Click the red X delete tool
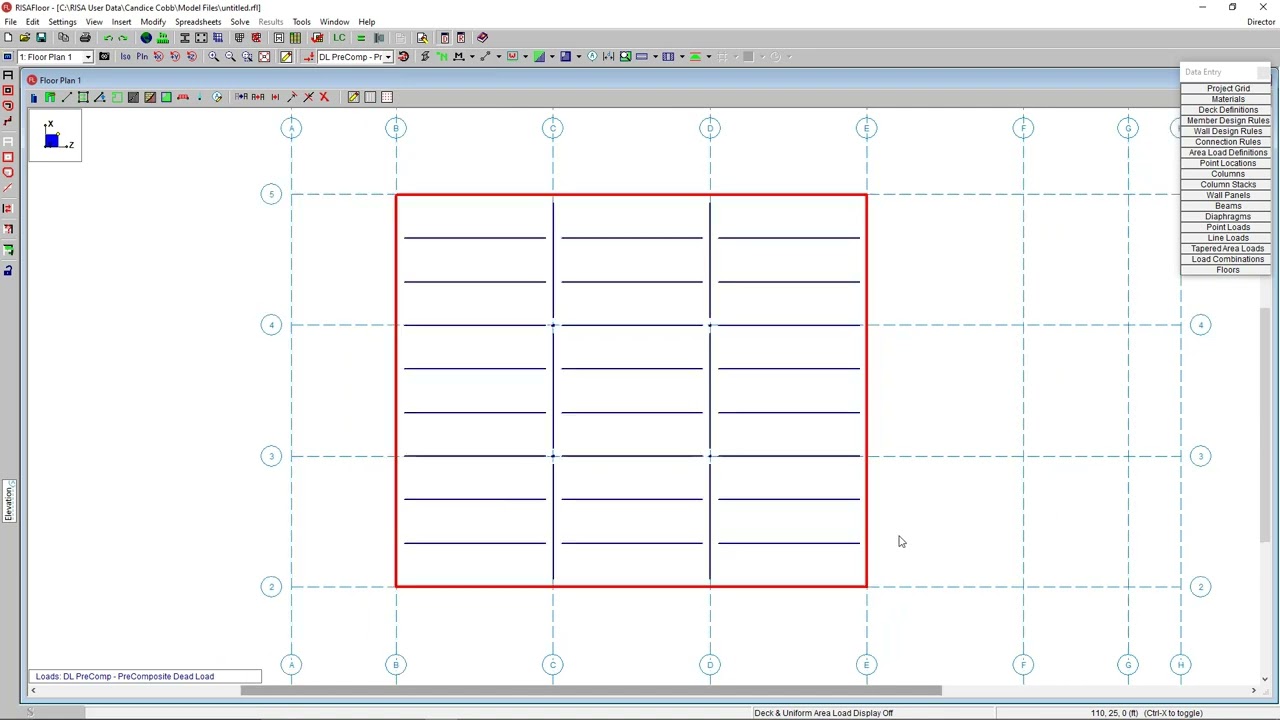Viewport: 1280px width, 720px height. pyautogui.click(x=324, y=97)
